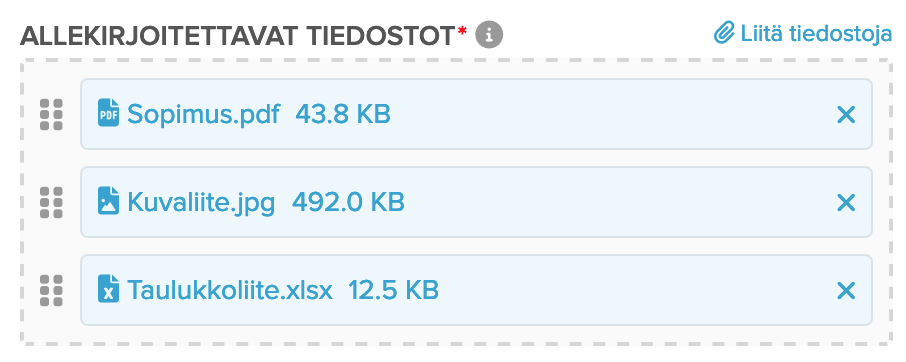
Task: Open the Liitä tiedostoja link
Action: (803, 34)
